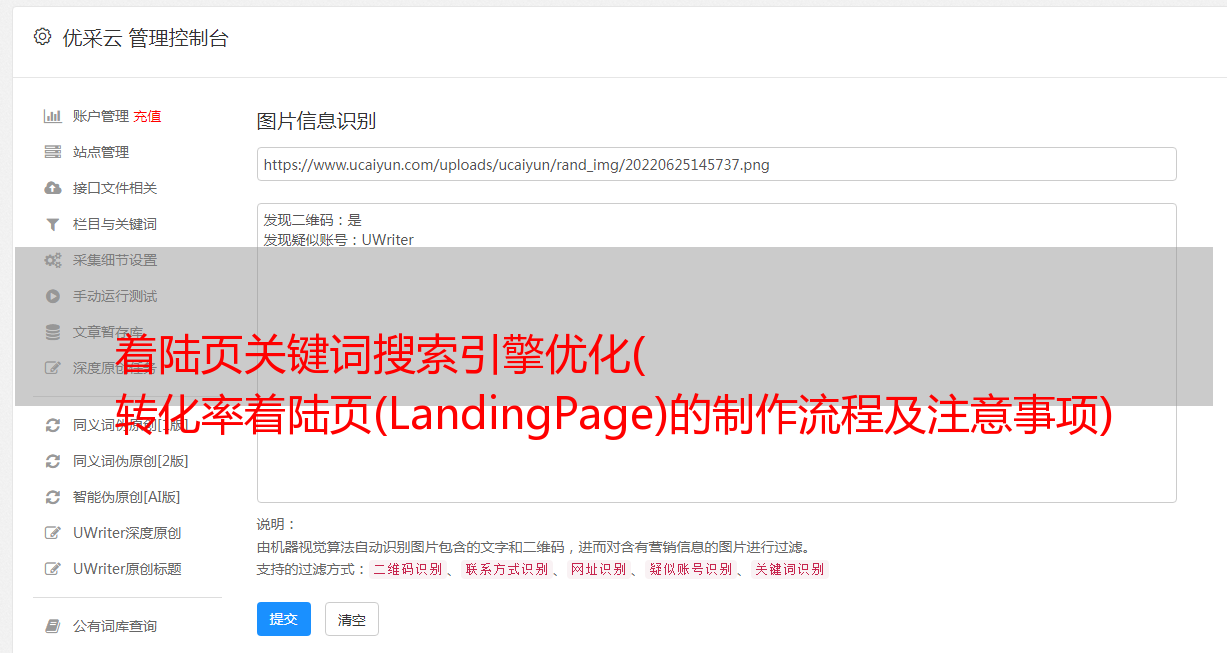Click the image URL input field
Screen dimensions: 1227x653
click(x=716, y=164)
